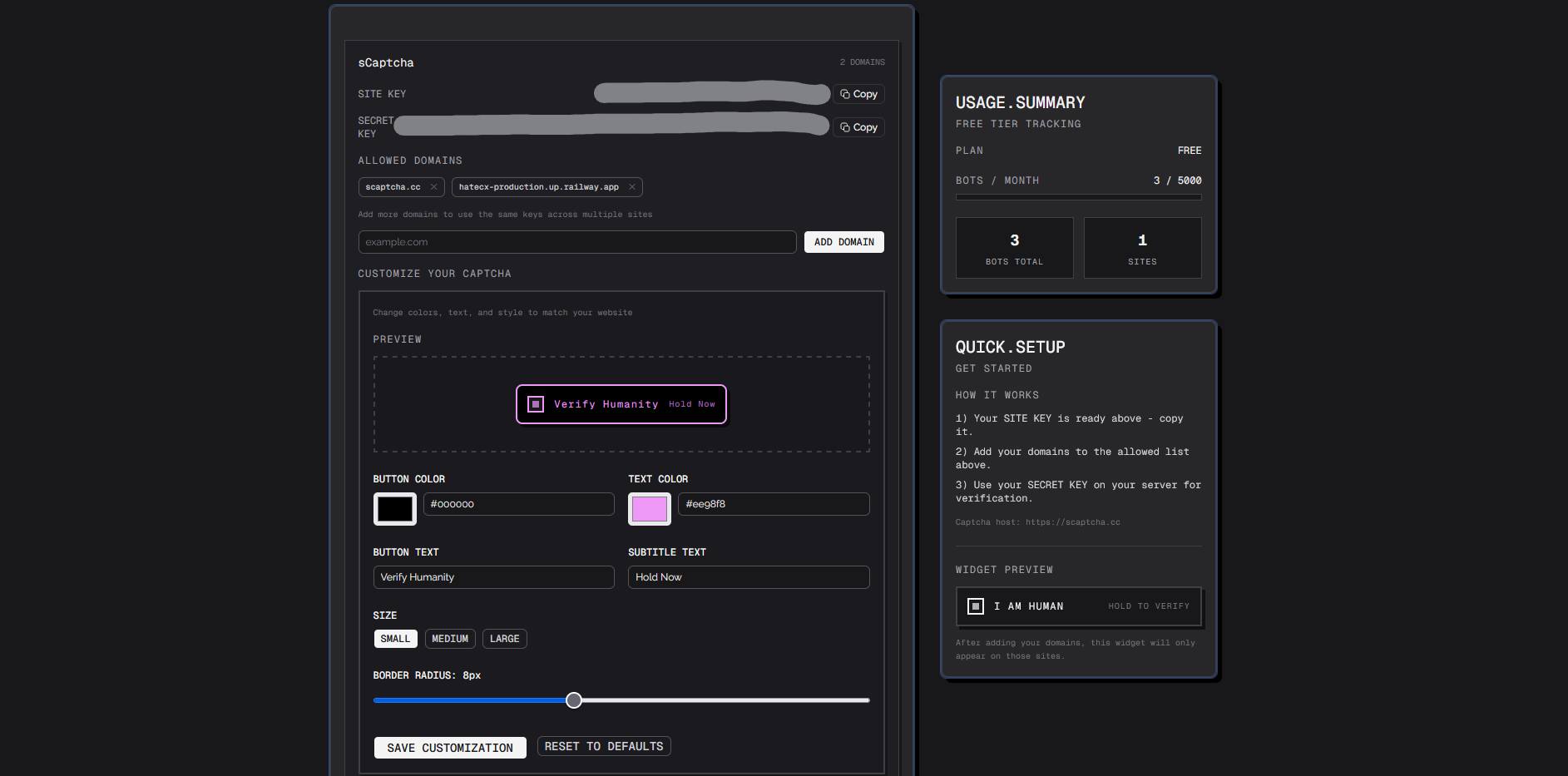Viewport: 1568px width, 776px height.
Task: Copy the SITE KEY value
Action: click(858, 94)
